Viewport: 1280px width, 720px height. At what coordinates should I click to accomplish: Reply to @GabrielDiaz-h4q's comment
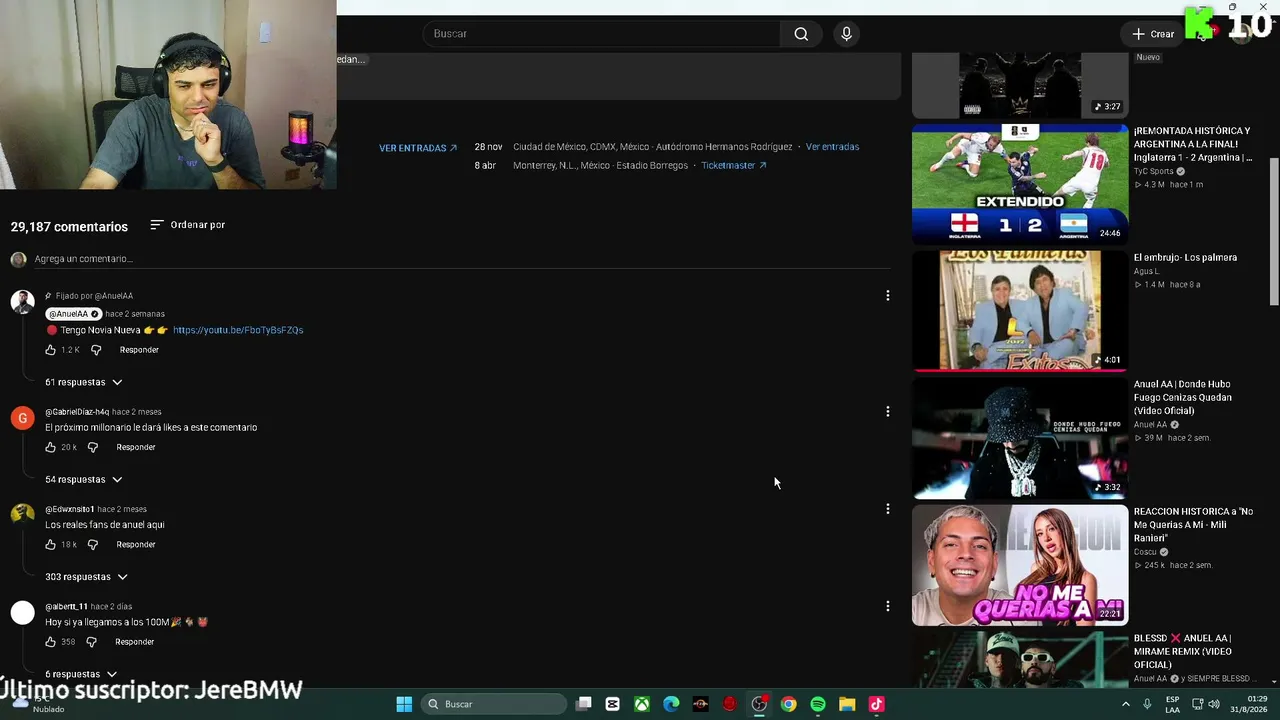point(136,447)
